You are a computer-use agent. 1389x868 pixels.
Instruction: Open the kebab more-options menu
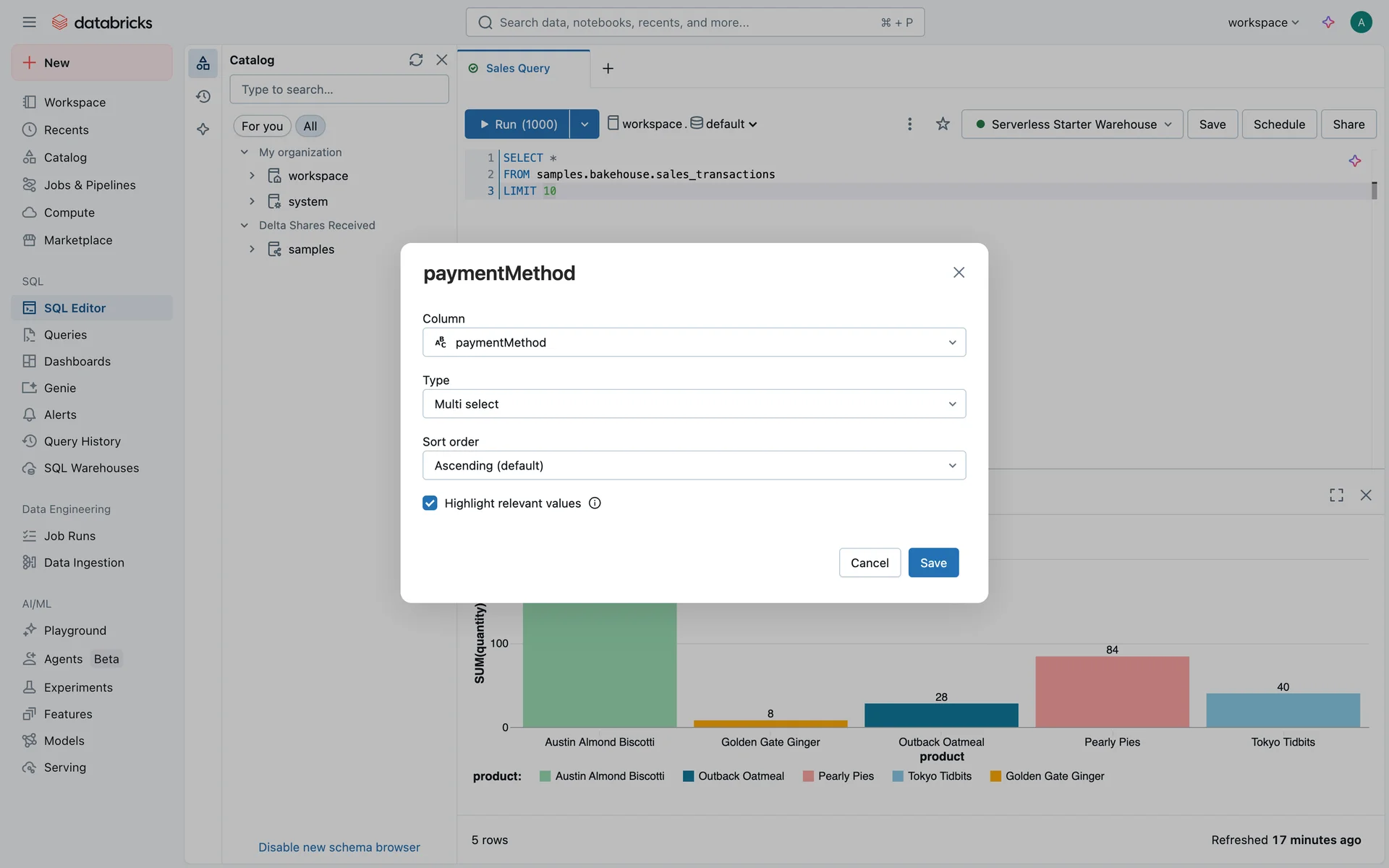(x=909, y=124)
